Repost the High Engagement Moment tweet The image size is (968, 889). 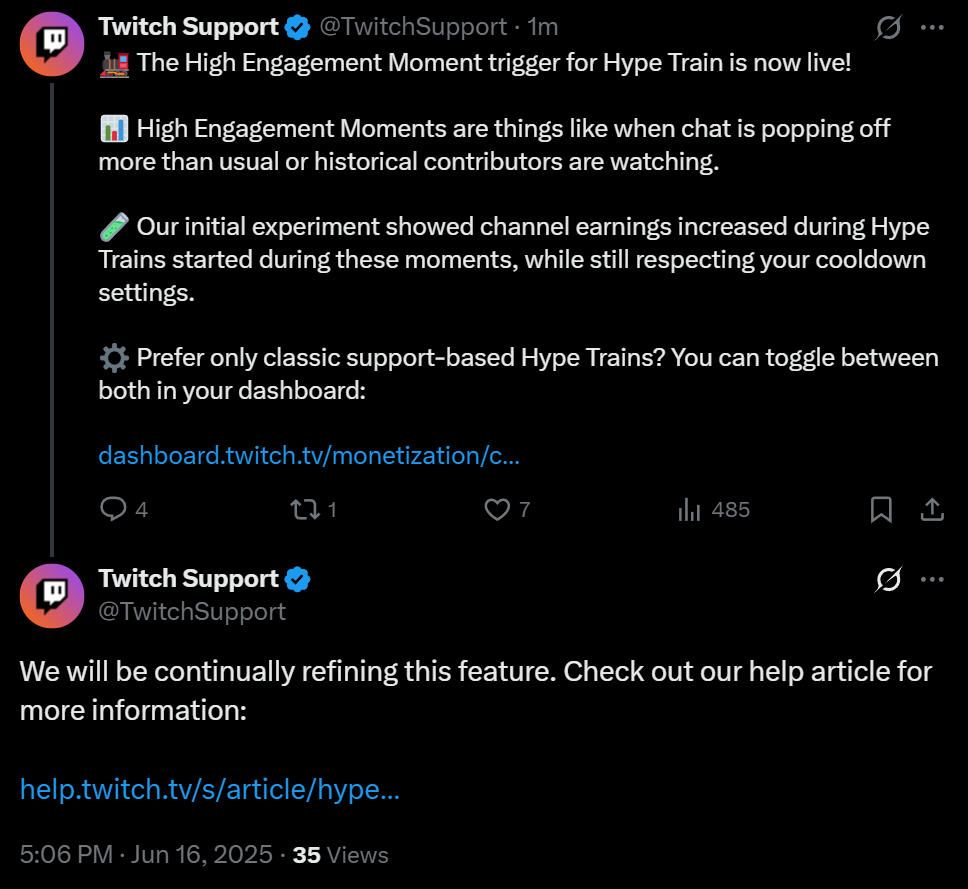[x=303, y=510]
